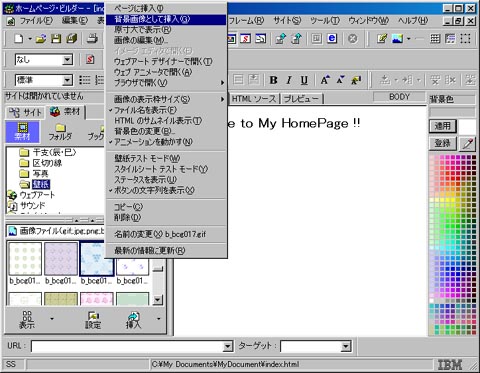This screenshot has width=480, height=373.
Task: Click the decrease font size icon
Action: (x=340, y=80)
